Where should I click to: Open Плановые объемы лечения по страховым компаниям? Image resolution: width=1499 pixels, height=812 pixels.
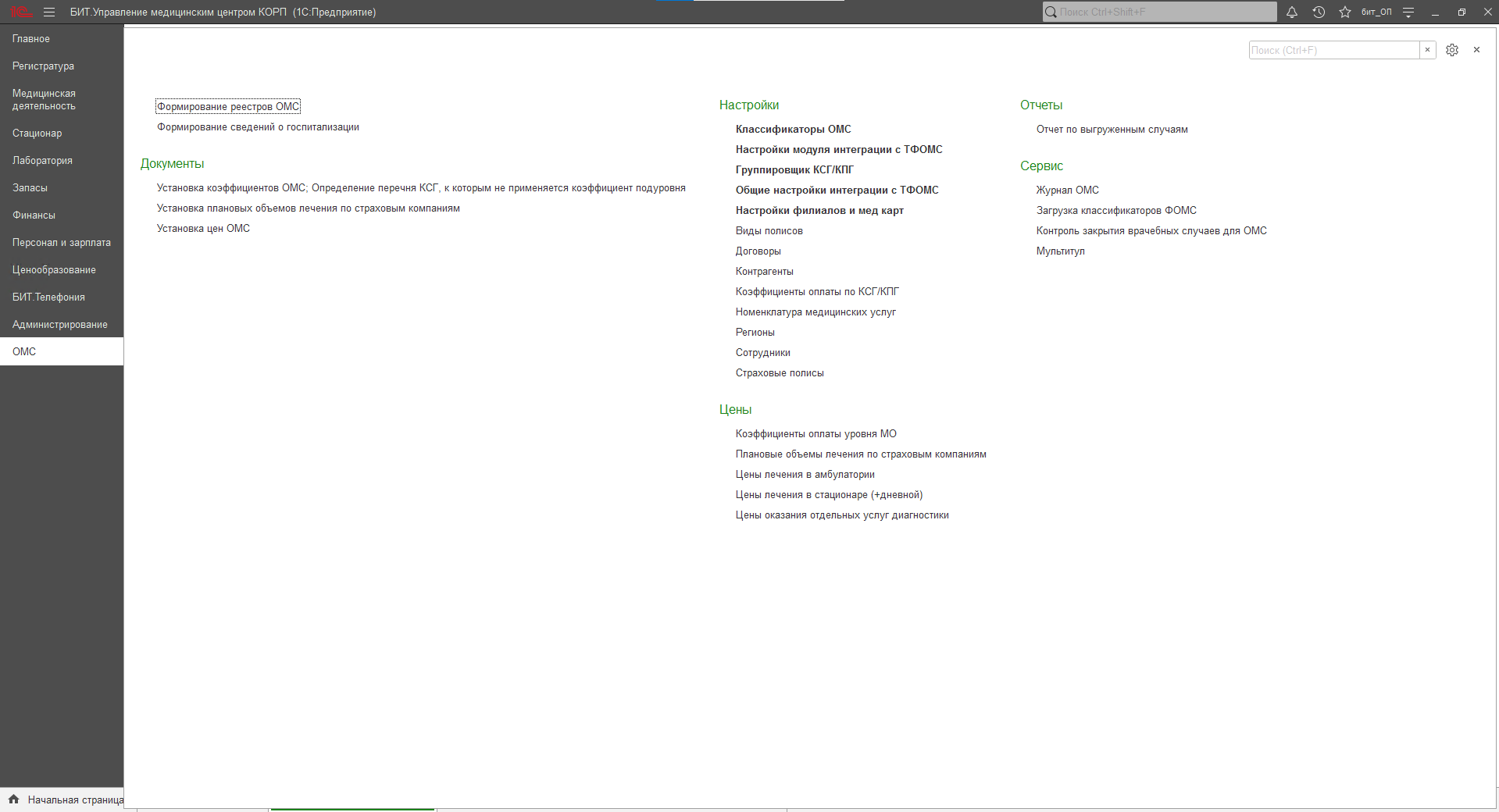(861, 454)
